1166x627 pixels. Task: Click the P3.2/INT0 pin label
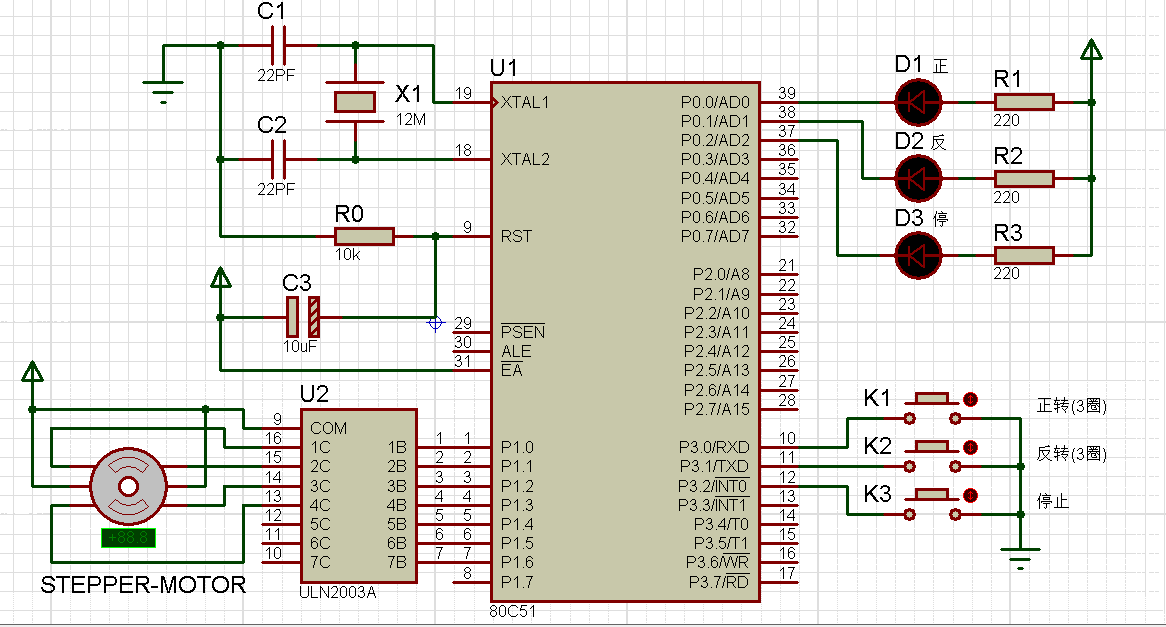tap(714, 486)
